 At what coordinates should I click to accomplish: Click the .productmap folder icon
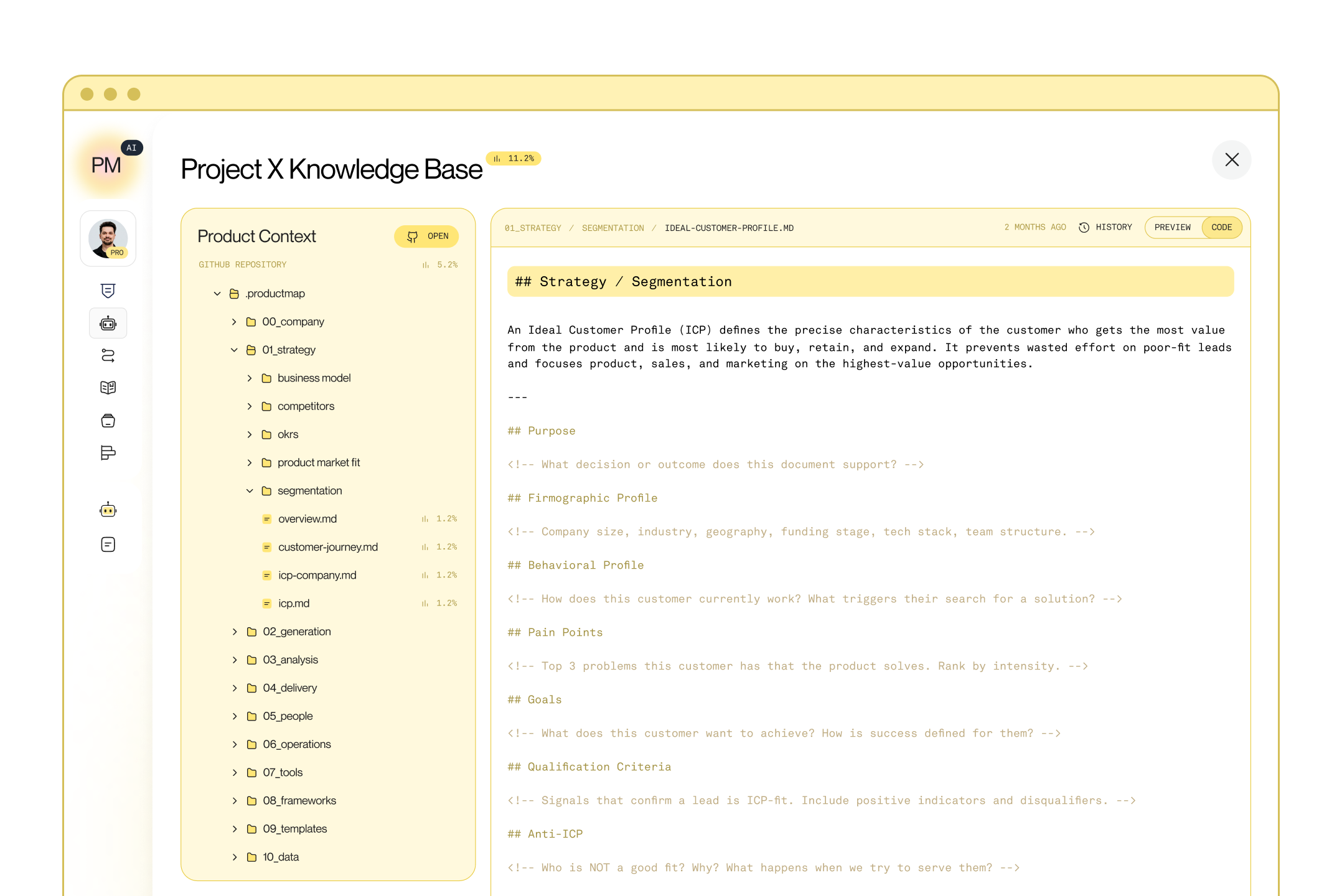point(234,294)
